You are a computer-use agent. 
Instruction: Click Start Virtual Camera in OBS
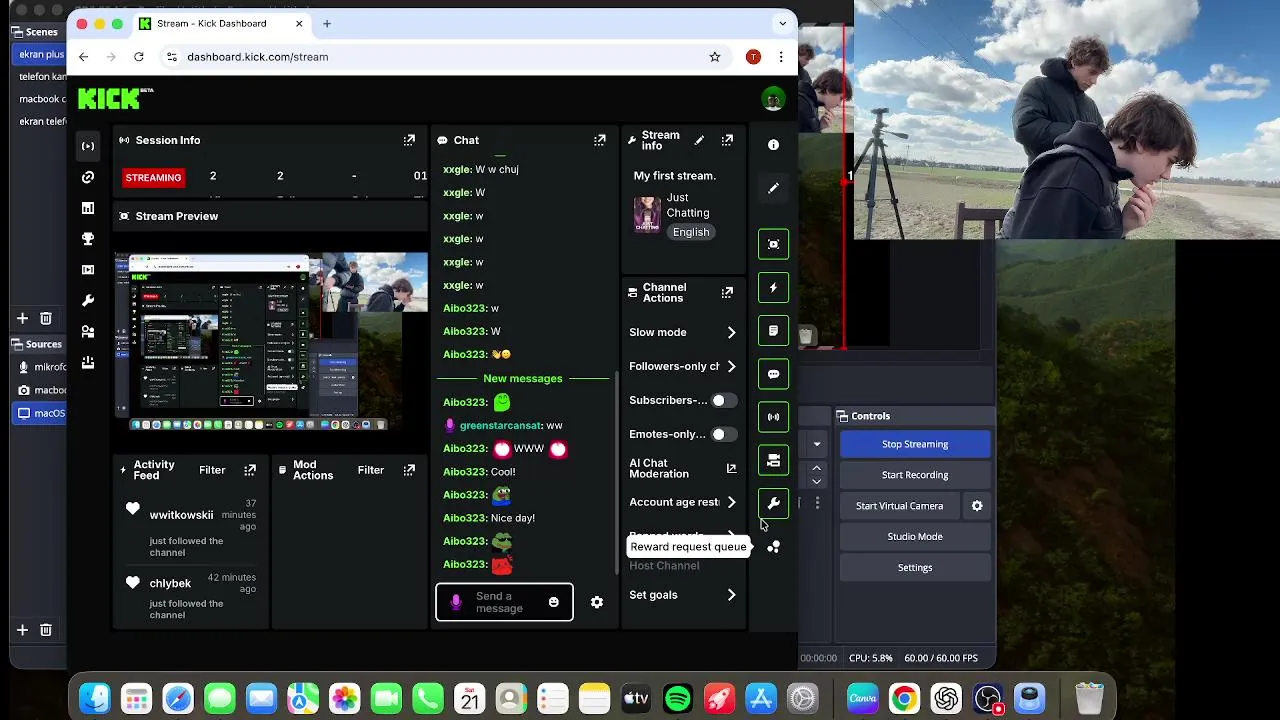click(x=899, y=506)
